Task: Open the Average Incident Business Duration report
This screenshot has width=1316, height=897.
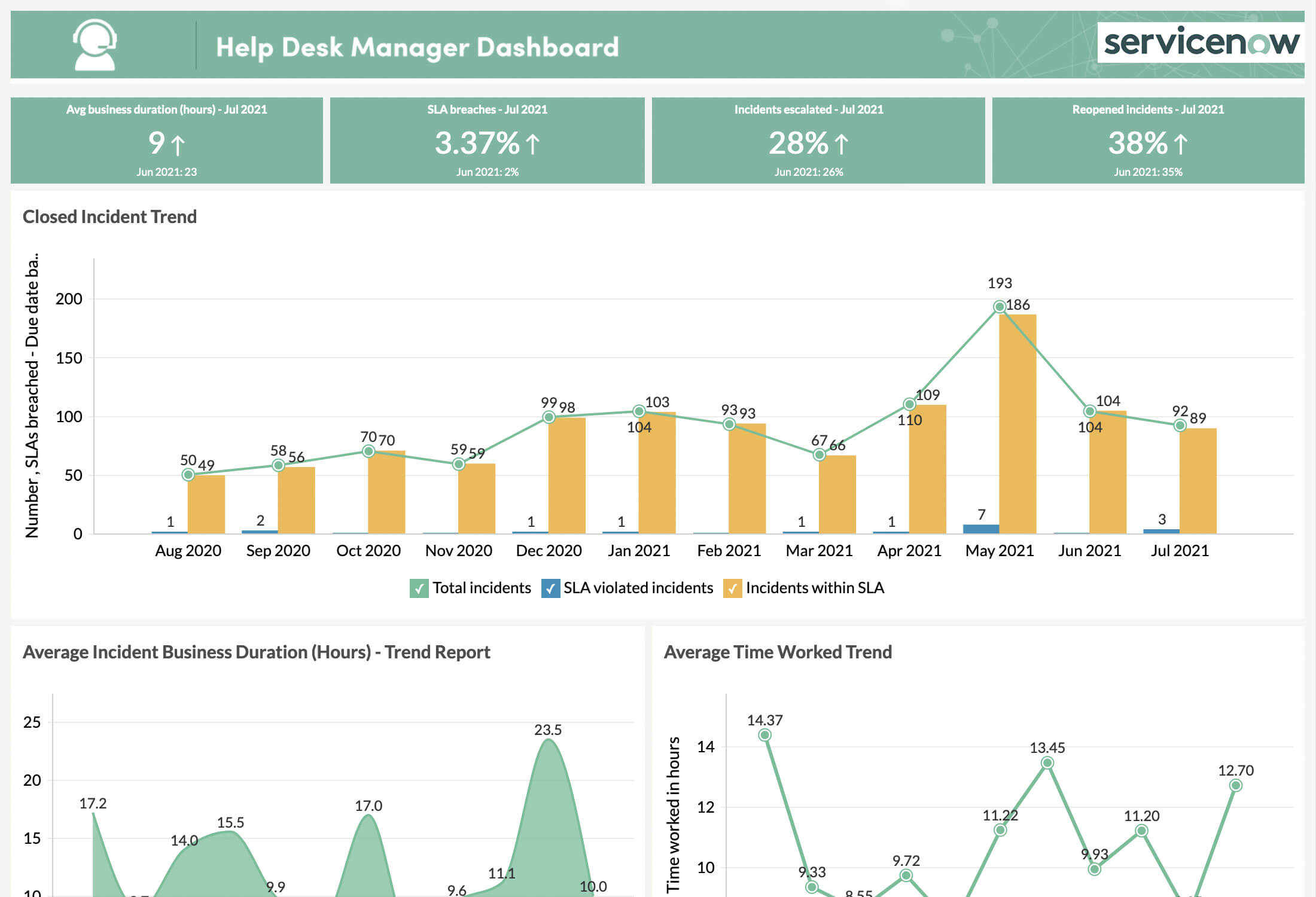Action: [256, 652]
